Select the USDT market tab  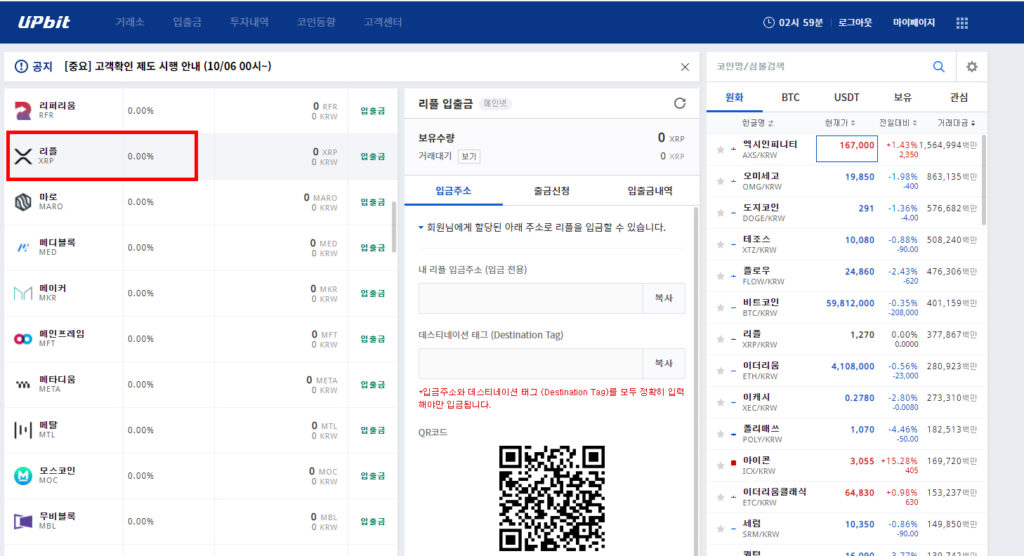point(846,97)
